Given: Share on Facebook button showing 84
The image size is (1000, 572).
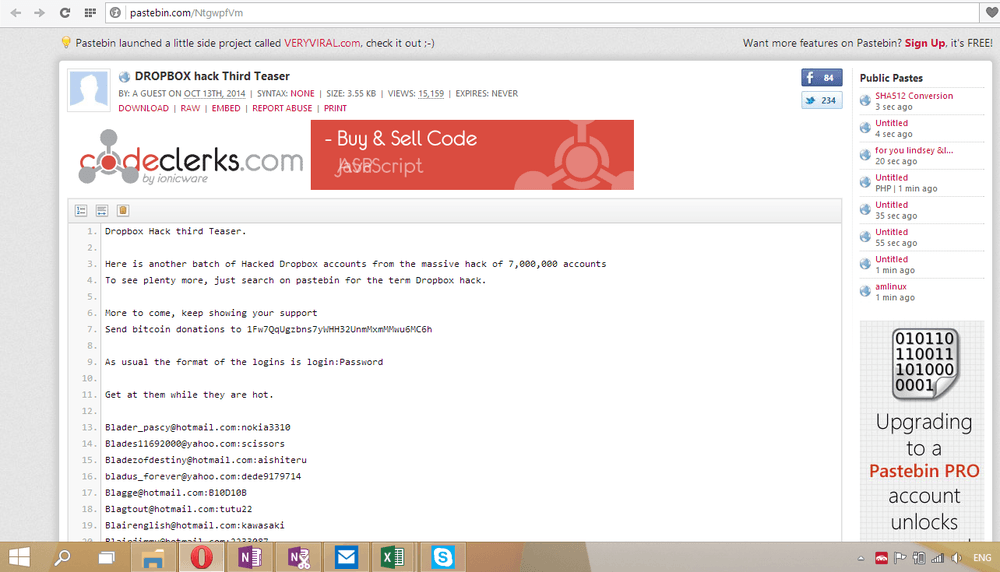Looking at the screenshot, I should click(x=821, y=78).
